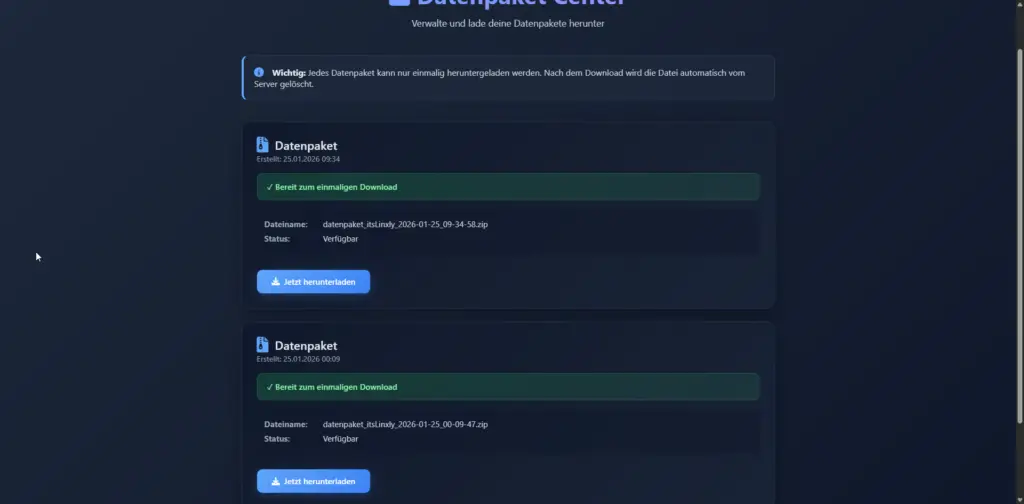Click the Datenpaket Center header icon at the top

[x=399, y=2]
